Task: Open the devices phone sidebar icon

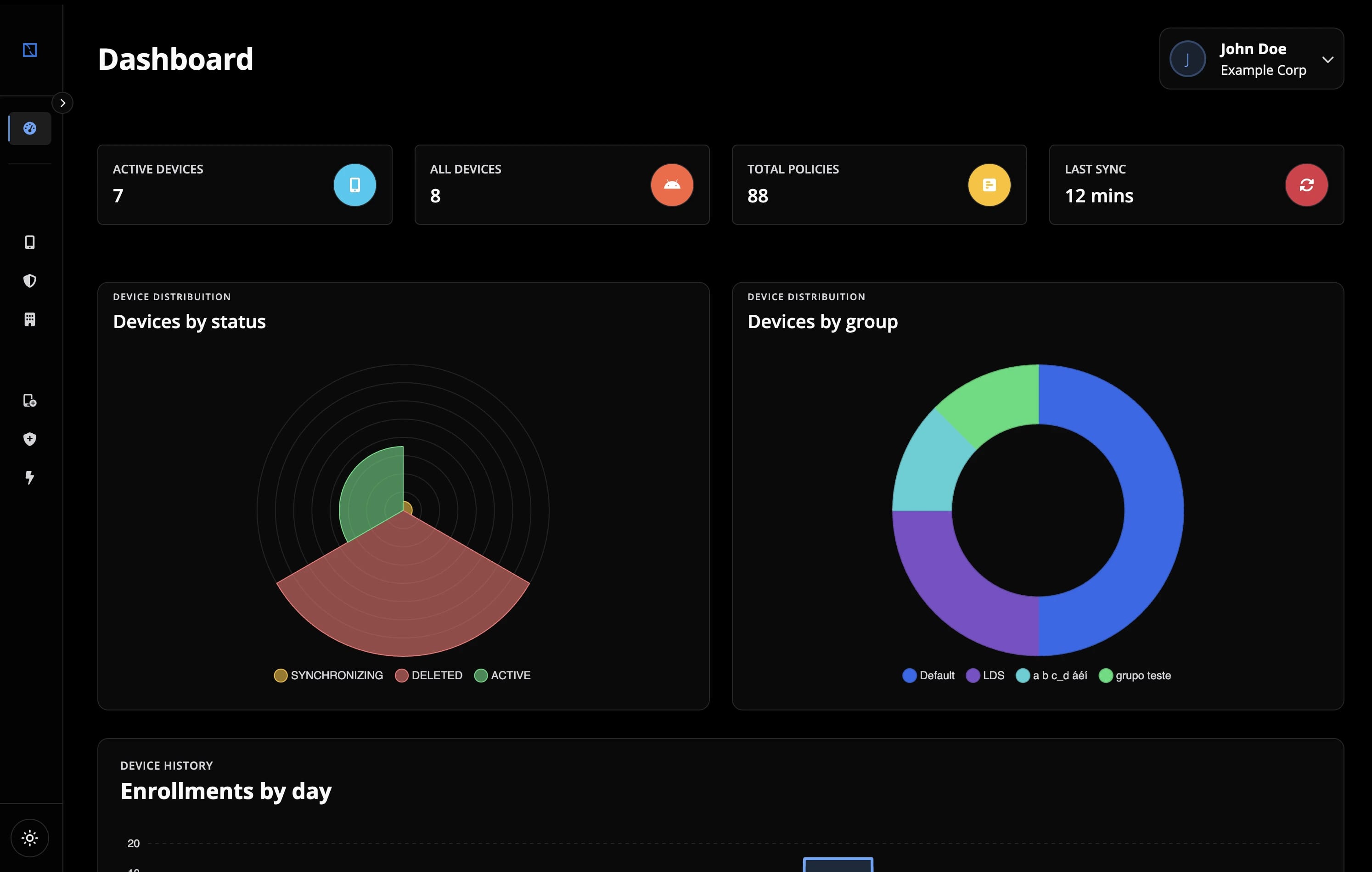Action: click(30, 243)
